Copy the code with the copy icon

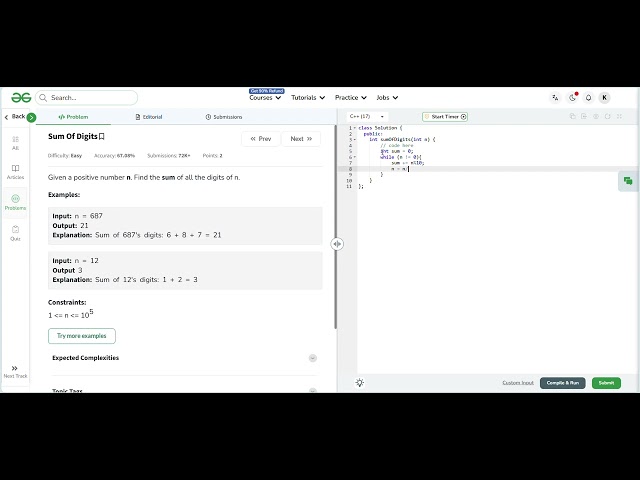pos(572,116)
